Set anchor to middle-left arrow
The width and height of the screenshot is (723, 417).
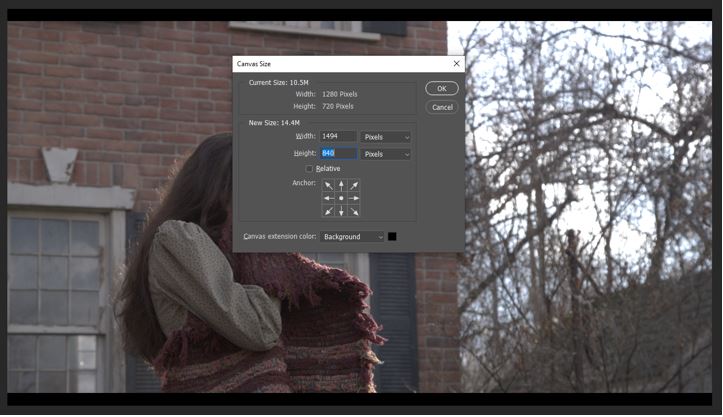click(328, 198)
